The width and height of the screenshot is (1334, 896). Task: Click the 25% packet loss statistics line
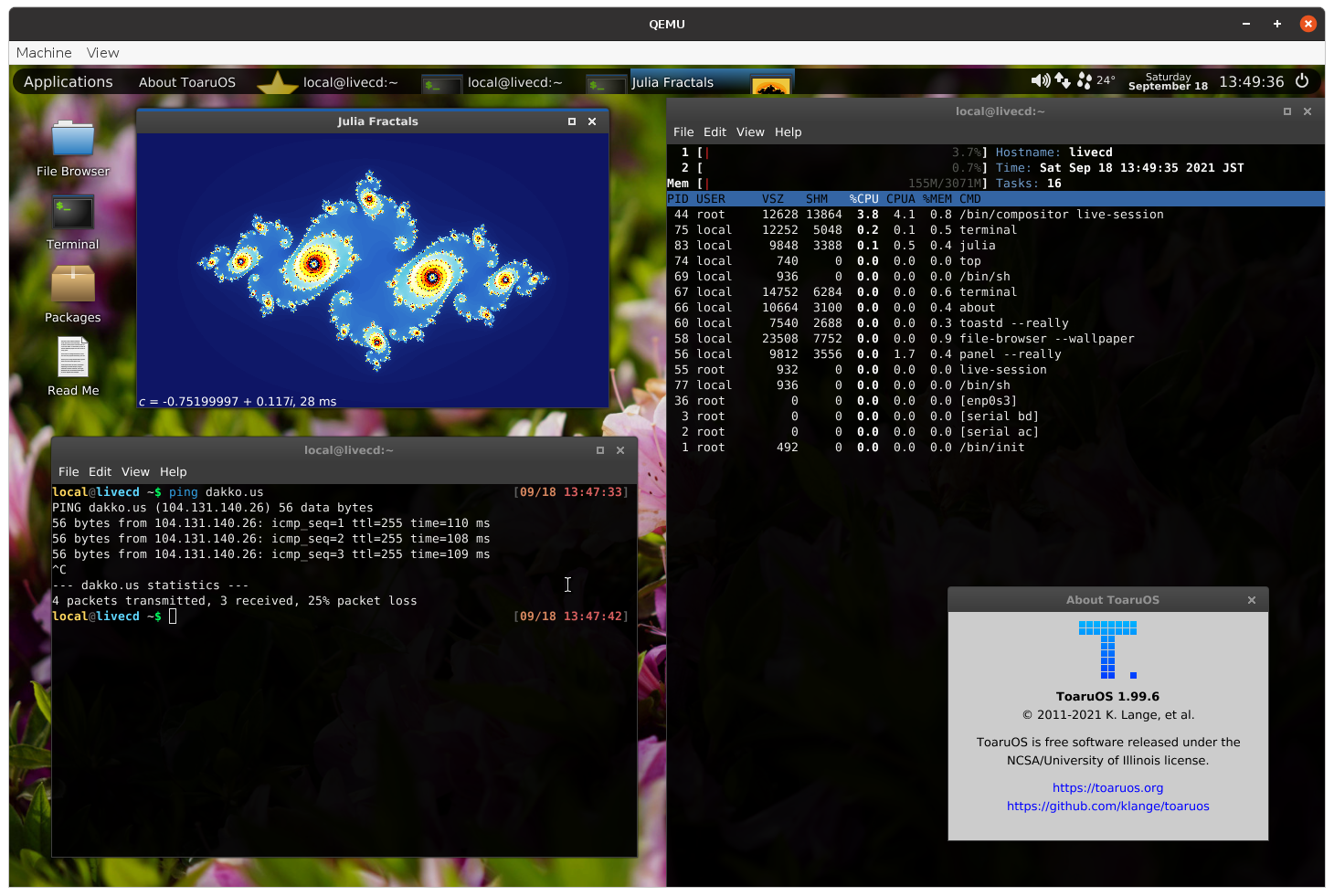pos(235,601)
